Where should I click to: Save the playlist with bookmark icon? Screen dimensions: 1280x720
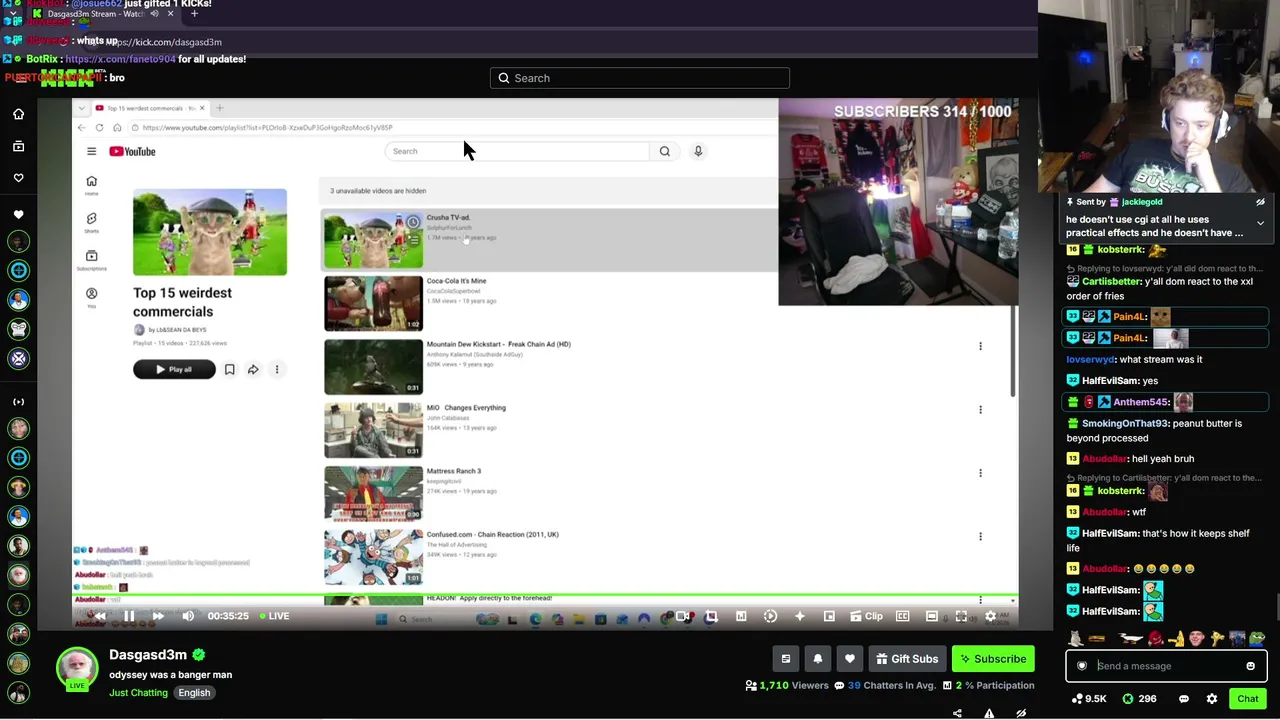[229, 370]
